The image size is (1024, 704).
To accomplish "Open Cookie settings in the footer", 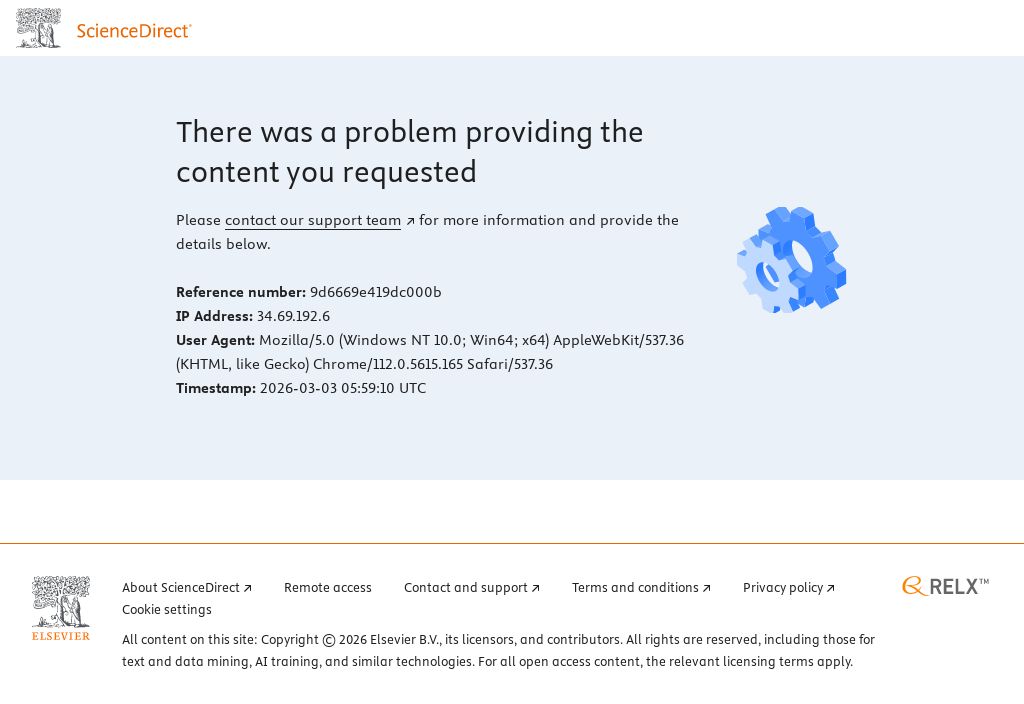I will tap(166, 609).
